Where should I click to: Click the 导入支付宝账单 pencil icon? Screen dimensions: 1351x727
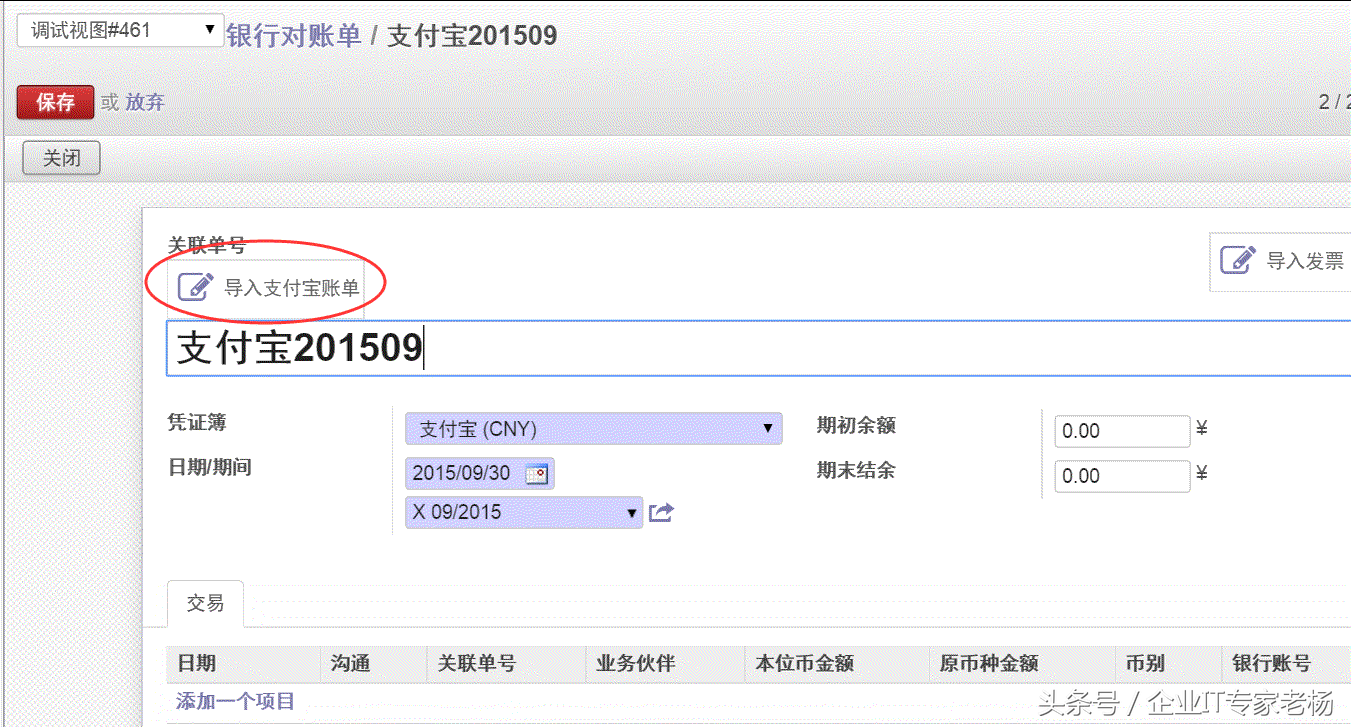click(x=195, y=287)
